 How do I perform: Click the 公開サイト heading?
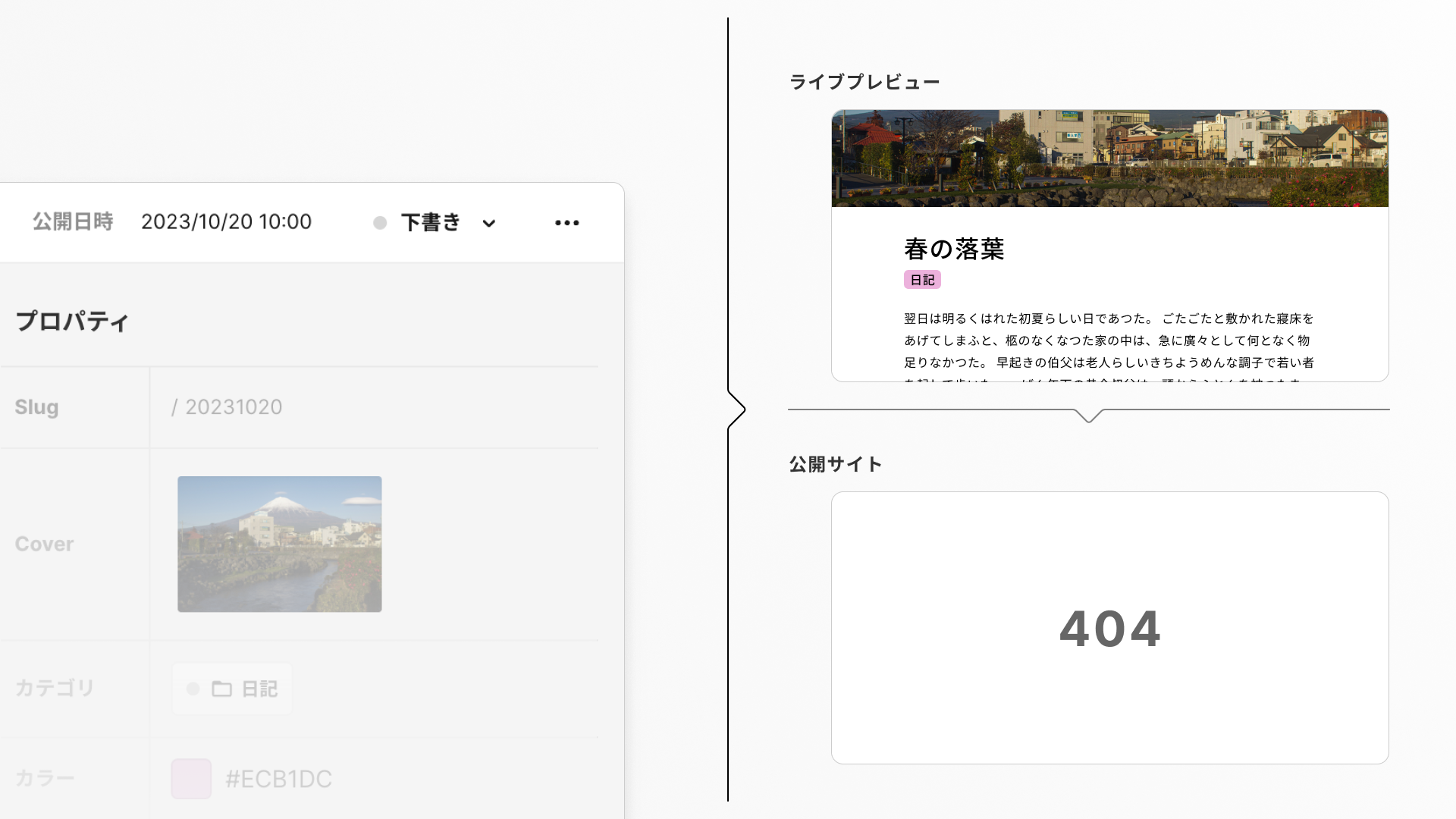point(836,464)
